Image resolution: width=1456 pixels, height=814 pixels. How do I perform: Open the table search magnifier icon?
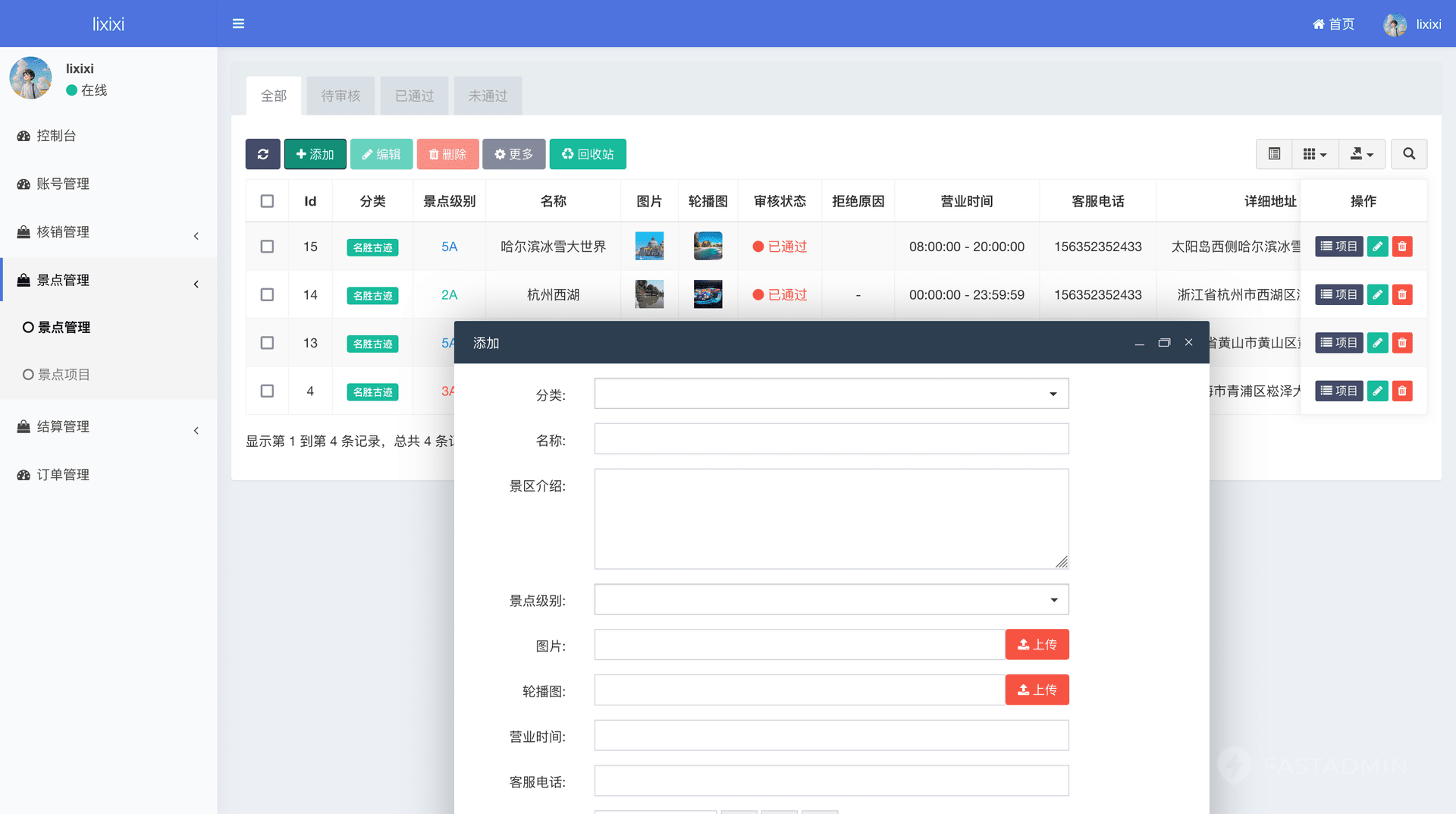(1408, 154)
